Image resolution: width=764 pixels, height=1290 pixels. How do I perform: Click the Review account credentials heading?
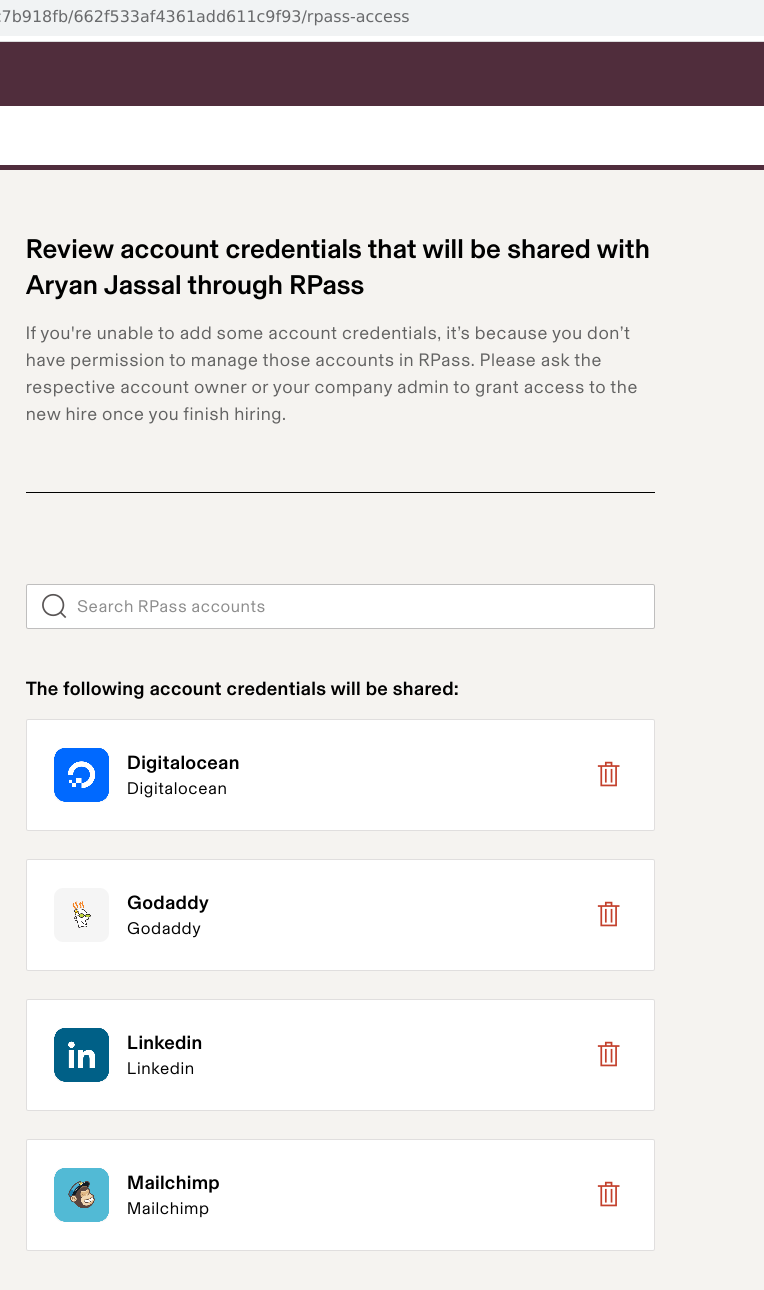[x=338, y=267]
